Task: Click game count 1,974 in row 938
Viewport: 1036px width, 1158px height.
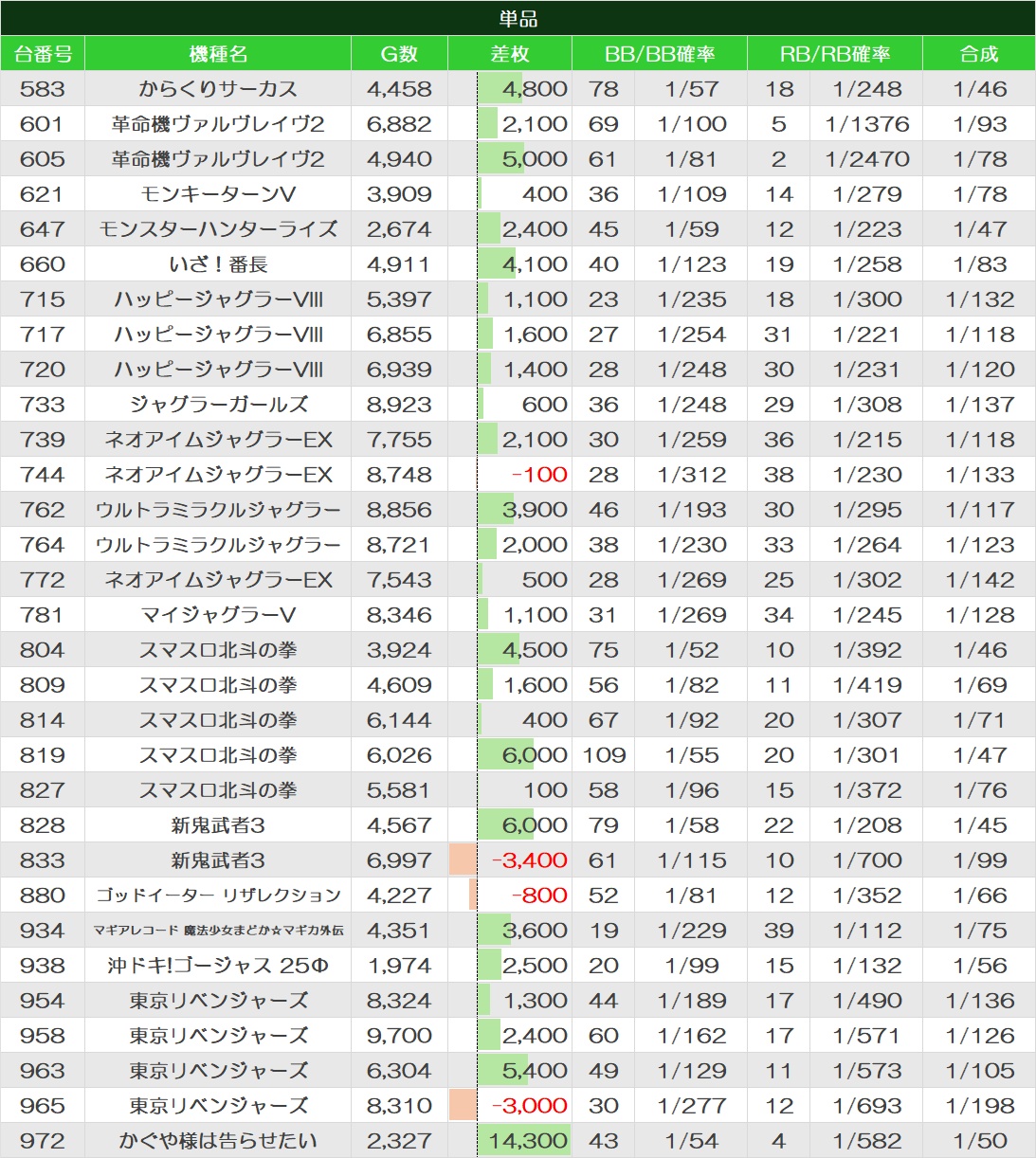Action: [x=399, y=966]
